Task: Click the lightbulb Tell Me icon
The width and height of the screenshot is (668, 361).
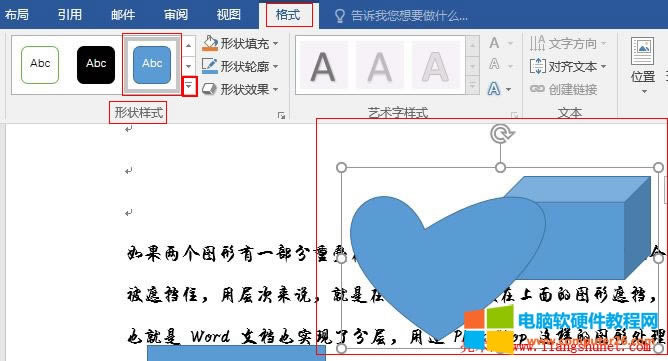Action: point(340,16)
